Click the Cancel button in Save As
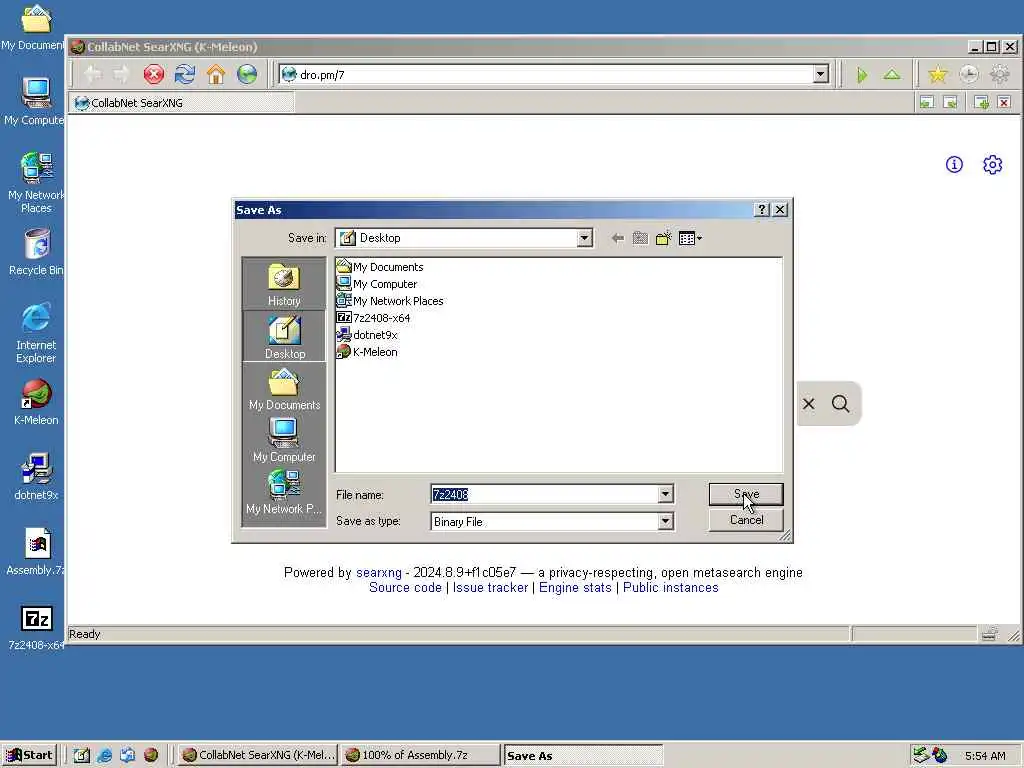Viewport: 1024px width, 768px height. (746, 520)
